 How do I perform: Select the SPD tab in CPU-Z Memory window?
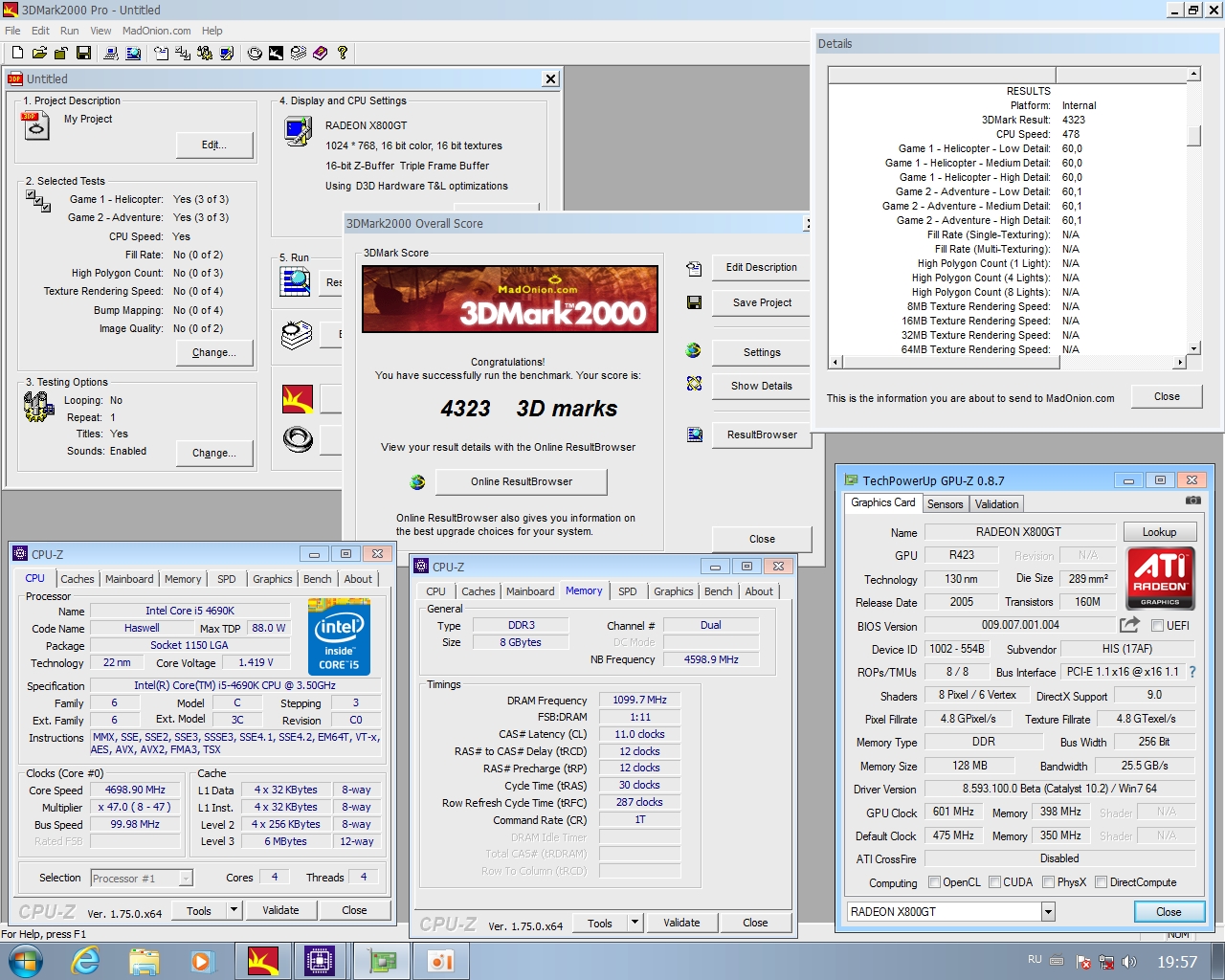tap(628, 591)
